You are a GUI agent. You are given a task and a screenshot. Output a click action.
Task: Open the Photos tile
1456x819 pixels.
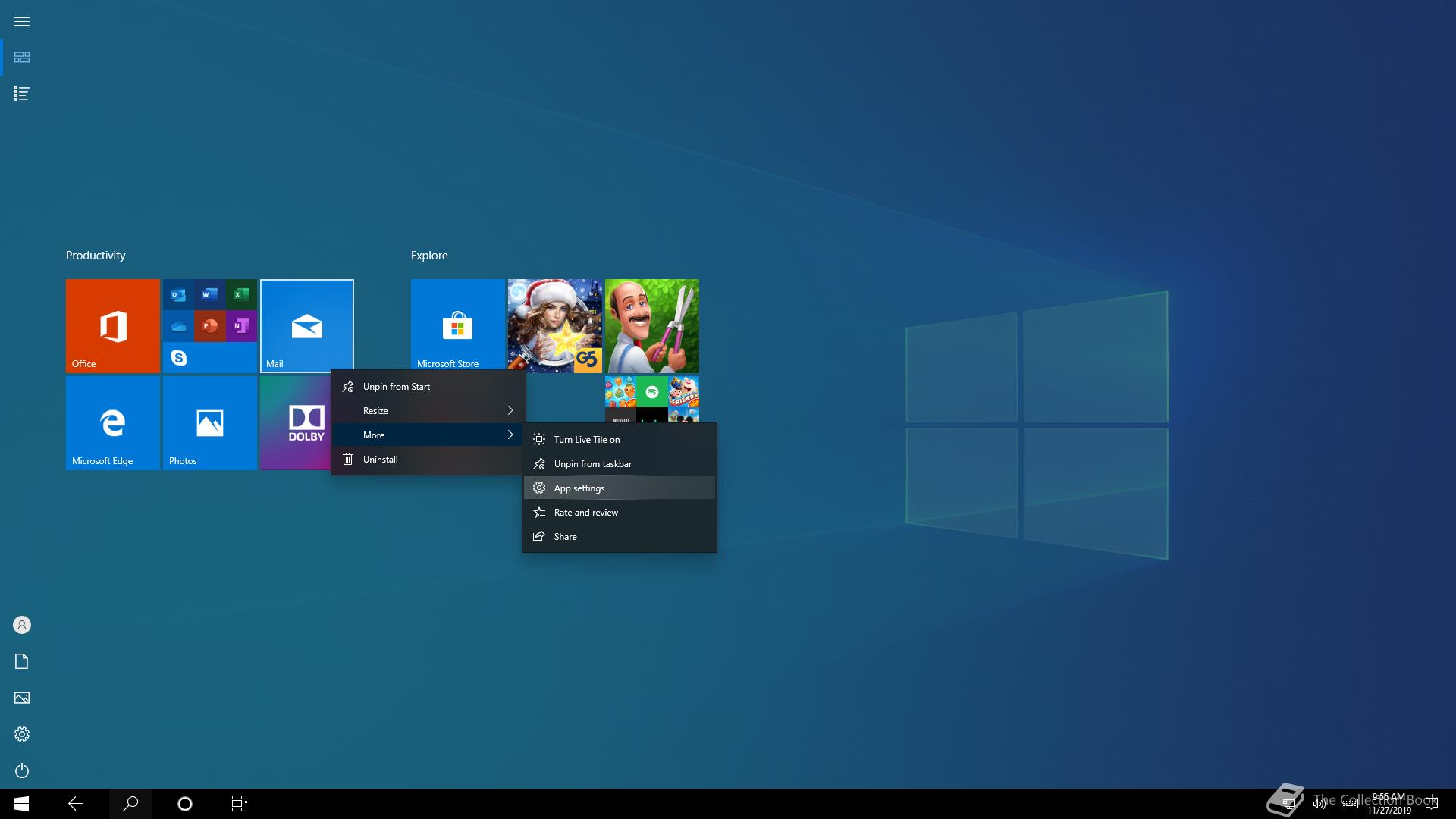tap(210, 423)
